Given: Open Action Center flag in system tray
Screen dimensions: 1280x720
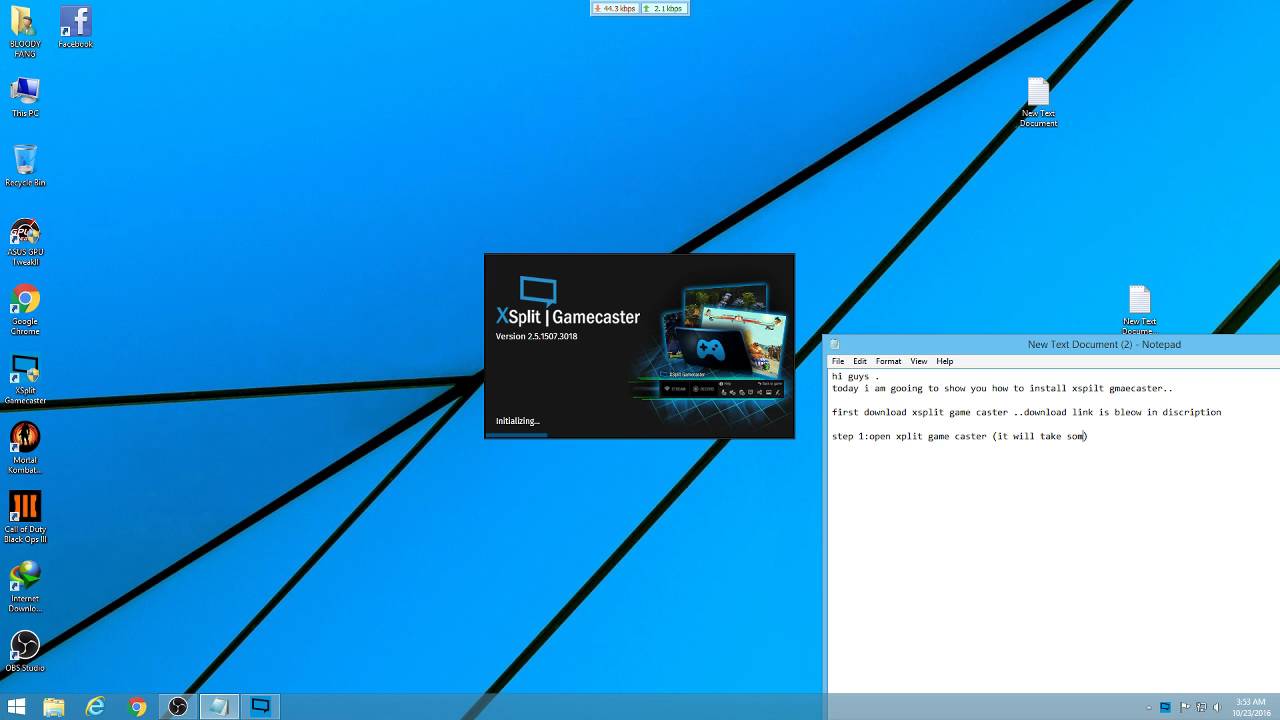Looking at the screenshot, I should pyautogui.click(x=1184, y=707).
